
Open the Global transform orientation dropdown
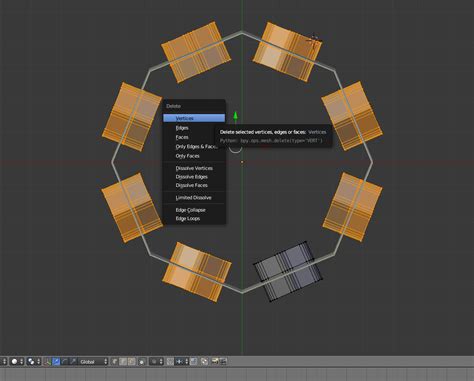coord(93,362)
